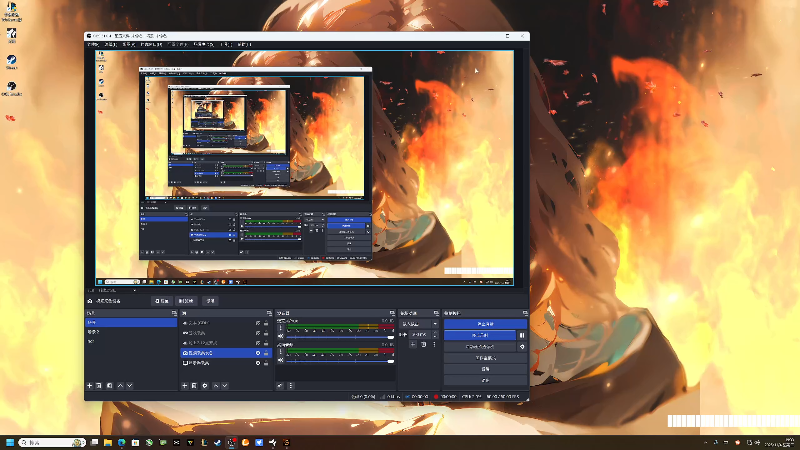Open the Profile menu in OBS

[x=178, y=44]
